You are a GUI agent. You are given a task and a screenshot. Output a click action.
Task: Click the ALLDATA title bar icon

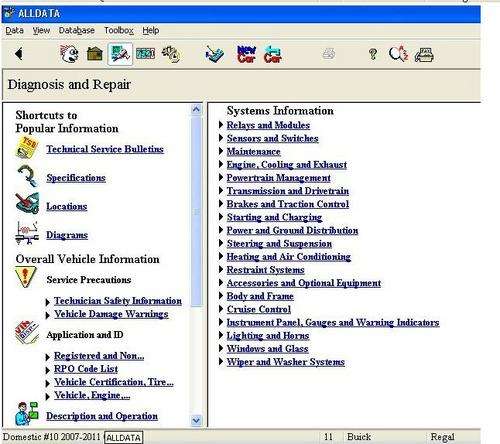tap(9, 13)
